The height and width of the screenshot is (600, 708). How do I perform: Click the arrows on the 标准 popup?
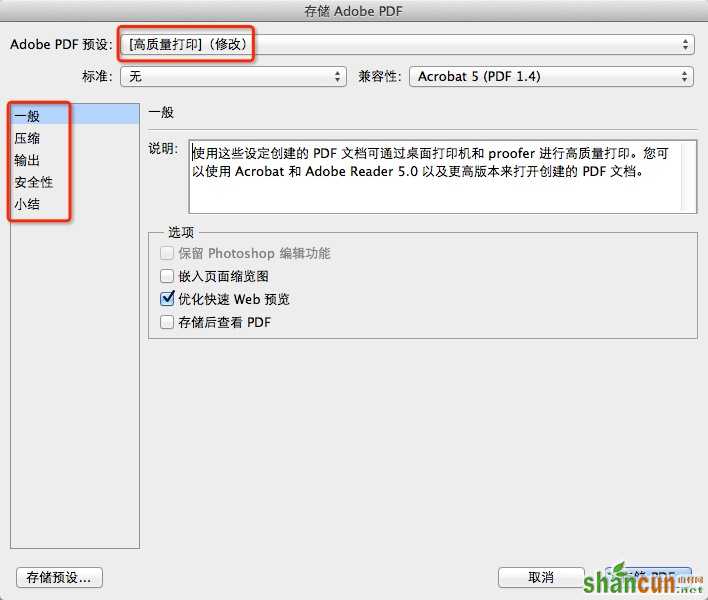coord(337,76)
